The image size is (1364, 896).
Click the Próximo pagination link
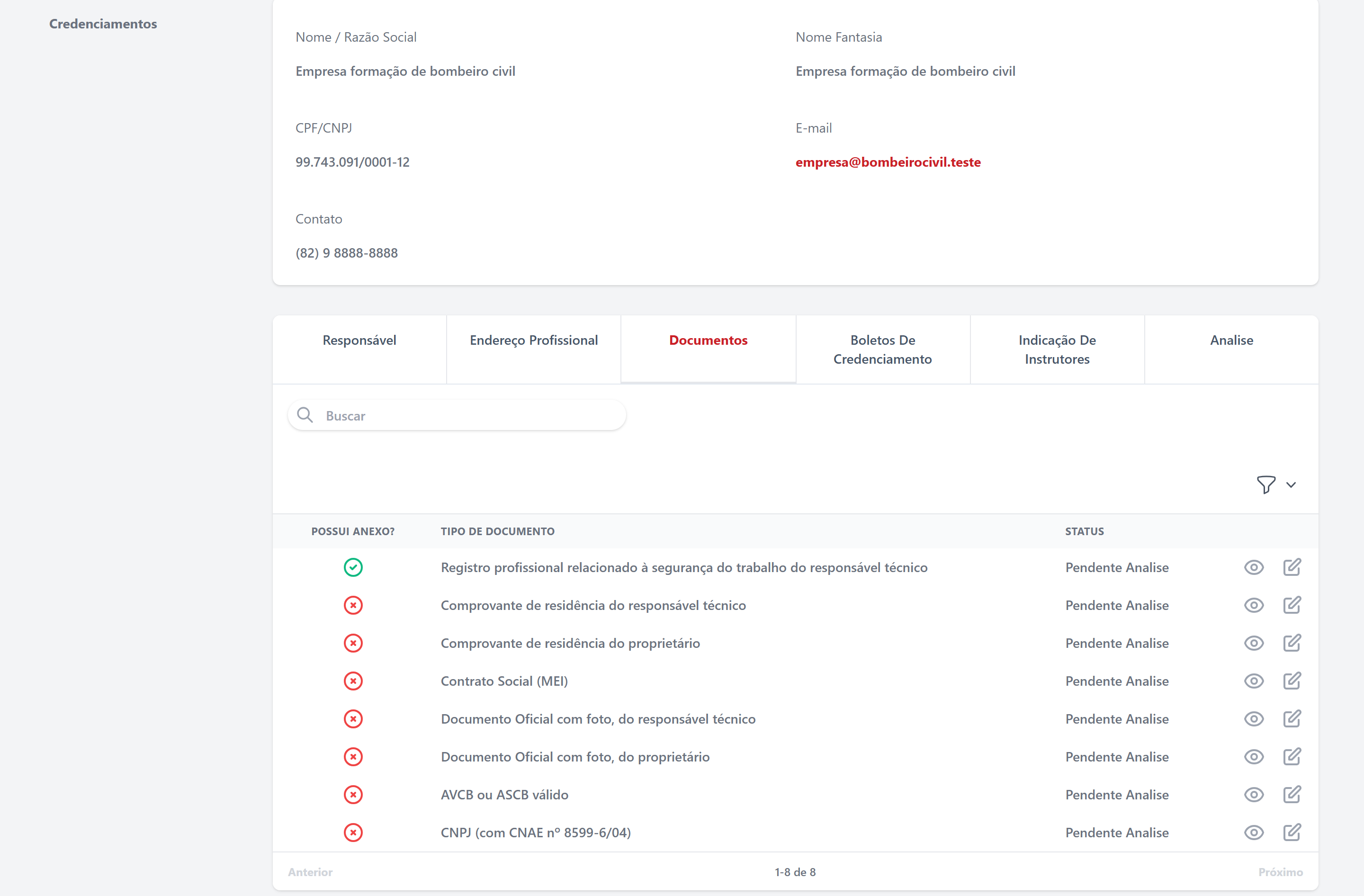point(1280,872)
